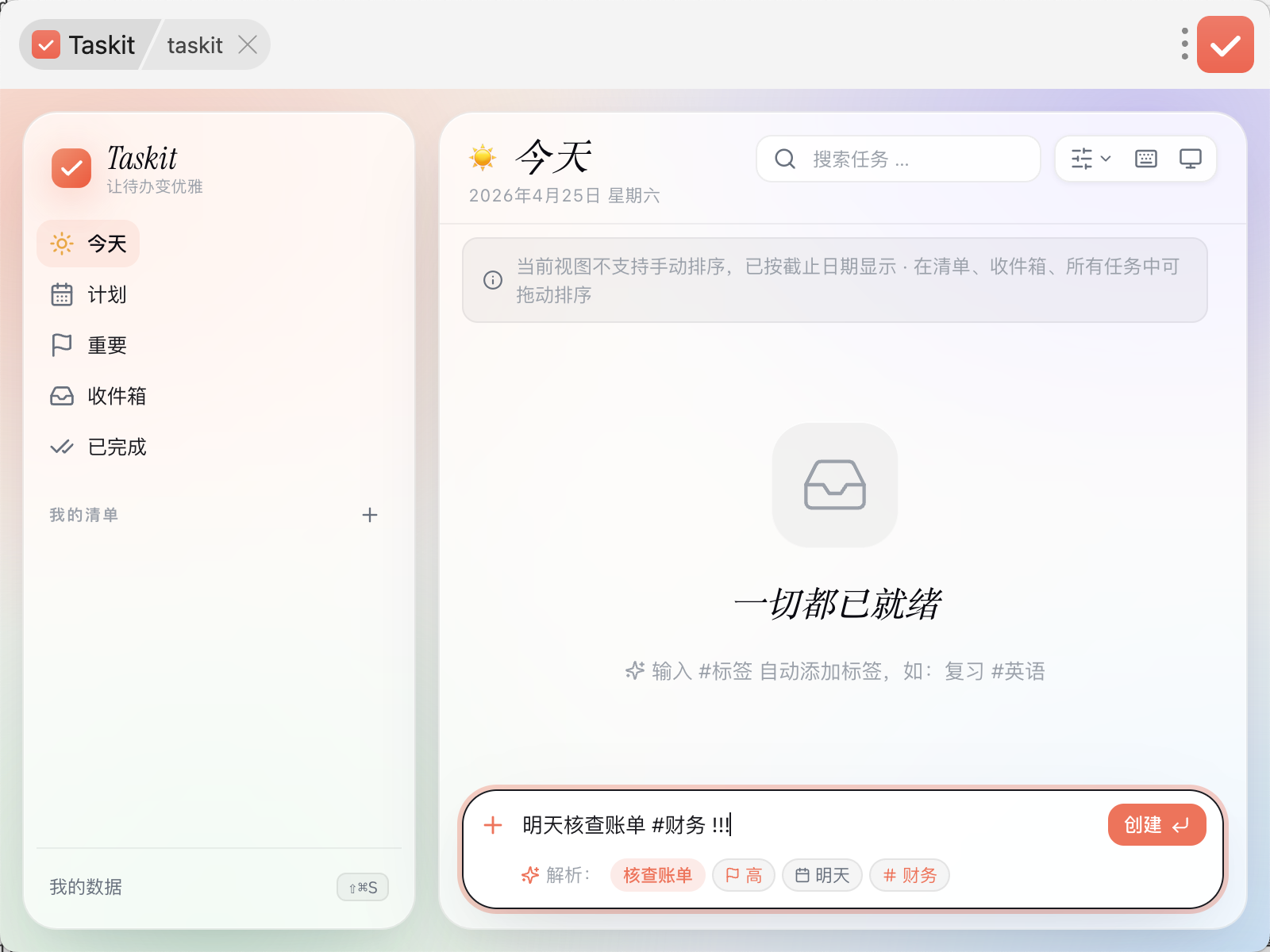The height and width of the screenshot is (952, 1270).
Task: Click the monitor display icon
Action: 1191,159
